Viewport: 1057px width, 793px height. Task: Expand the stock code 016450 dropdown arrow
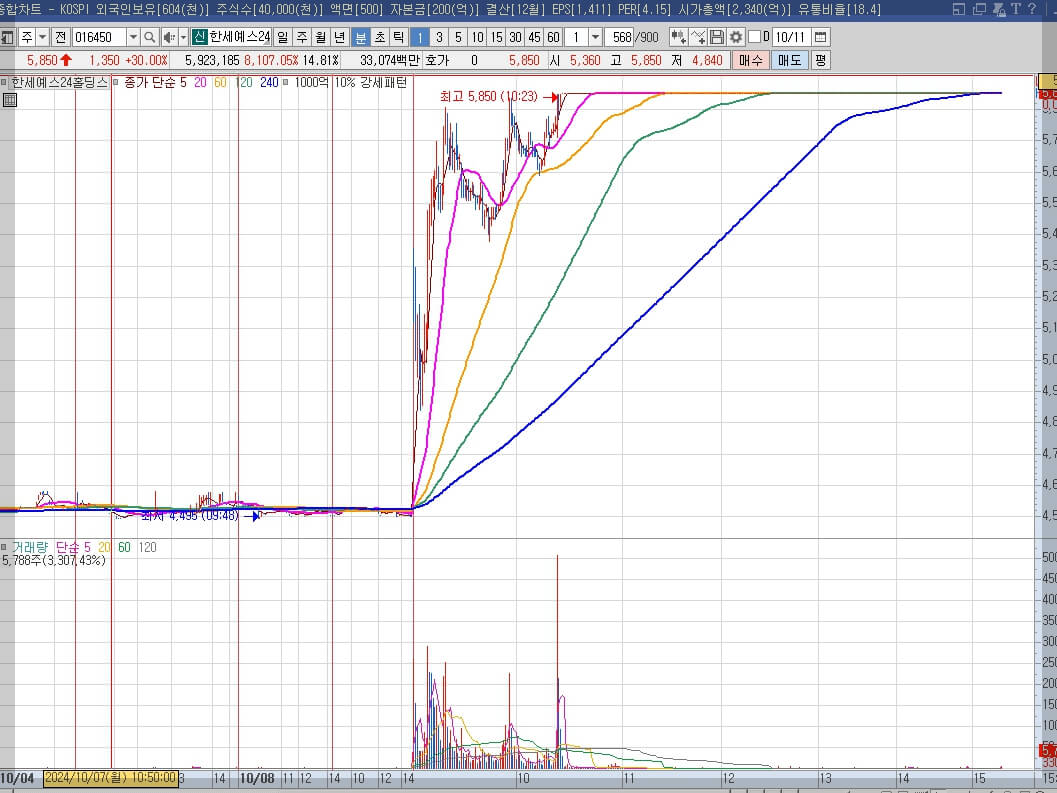tap(133, 36)
